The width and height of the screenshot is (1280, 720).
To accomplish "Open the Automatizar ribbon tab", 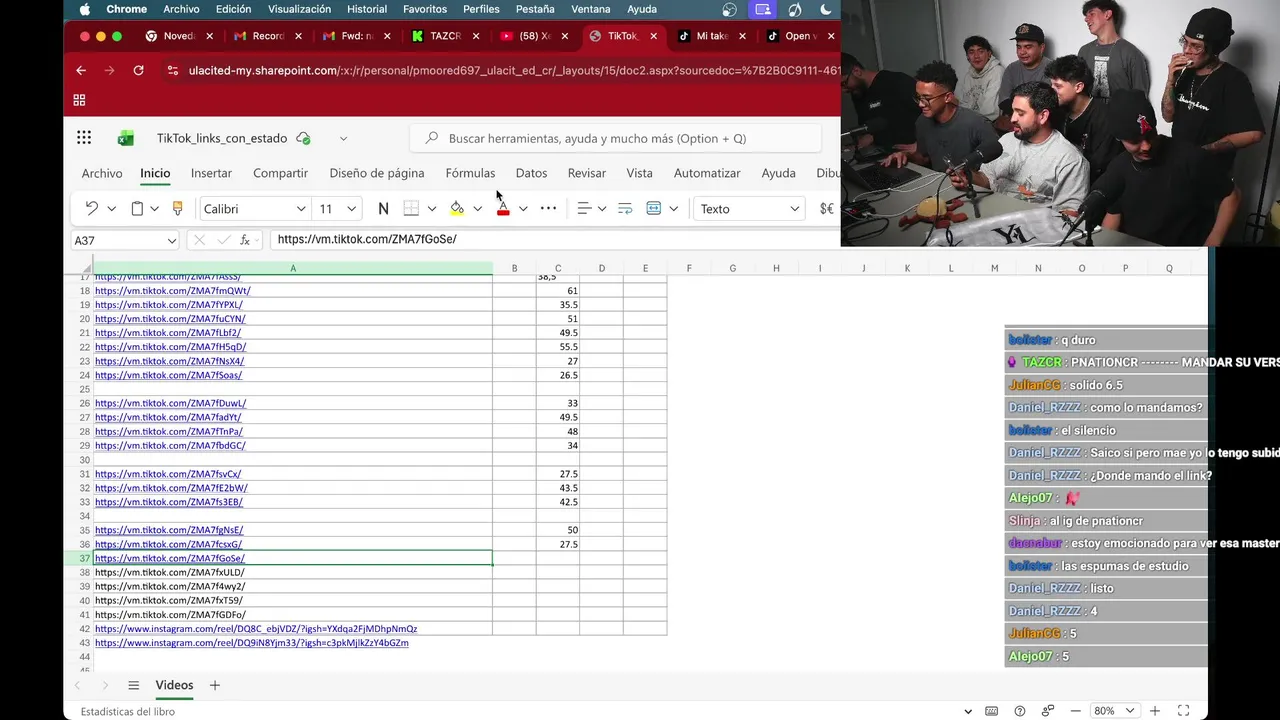I will (707, 173).
